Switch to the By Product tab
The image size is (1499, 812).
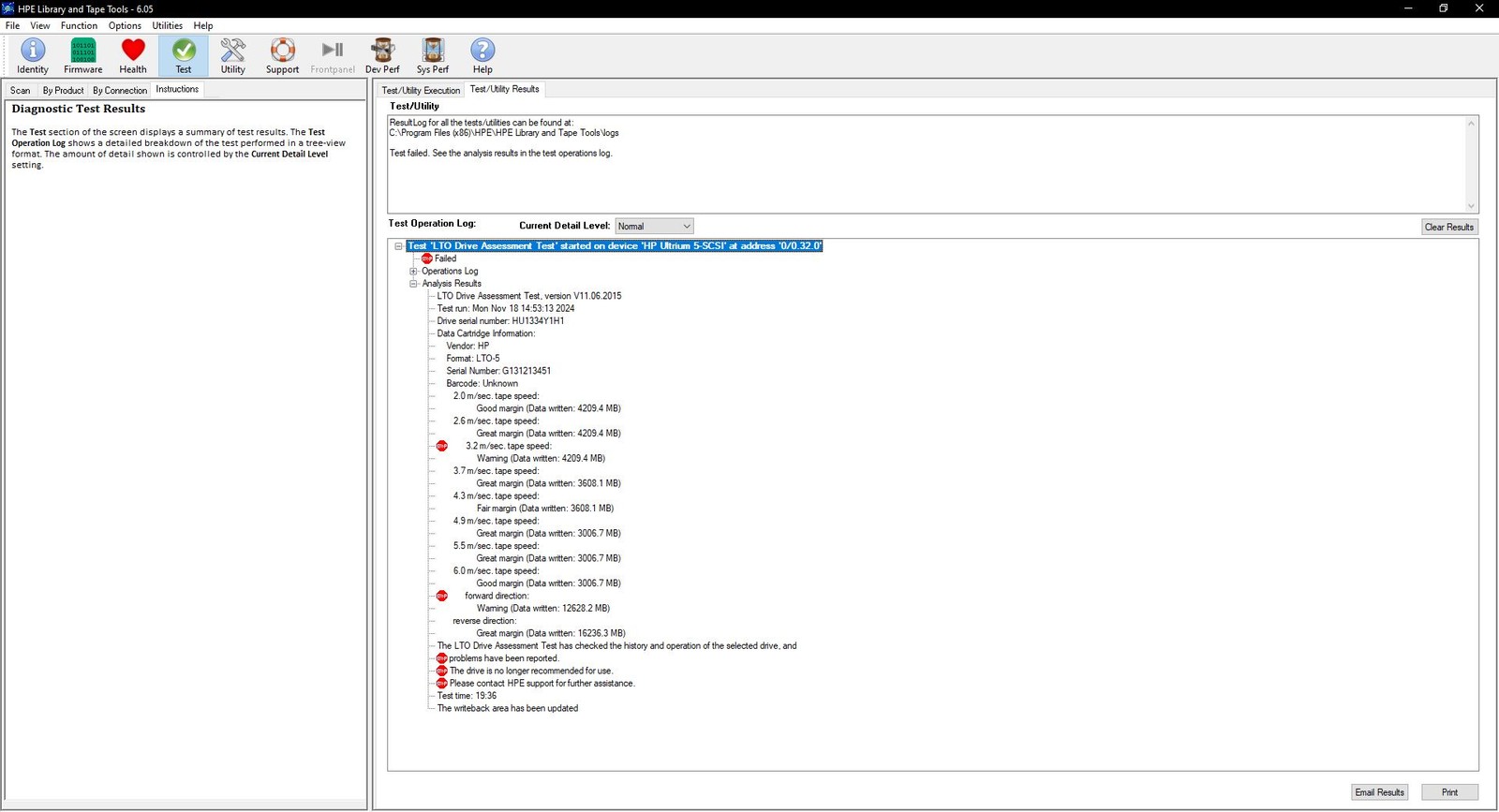(x=63, y=90)
